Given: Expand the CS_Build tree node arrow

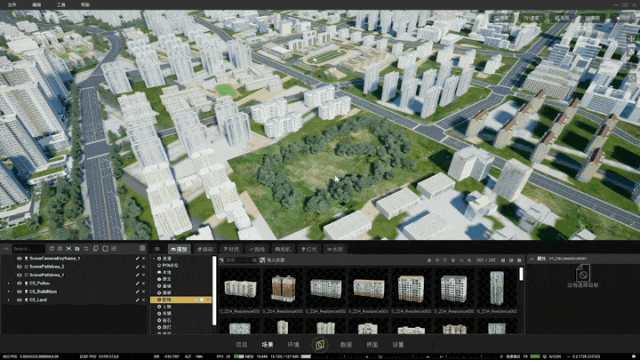Looking at the screenshot, I should coord(9,291).
